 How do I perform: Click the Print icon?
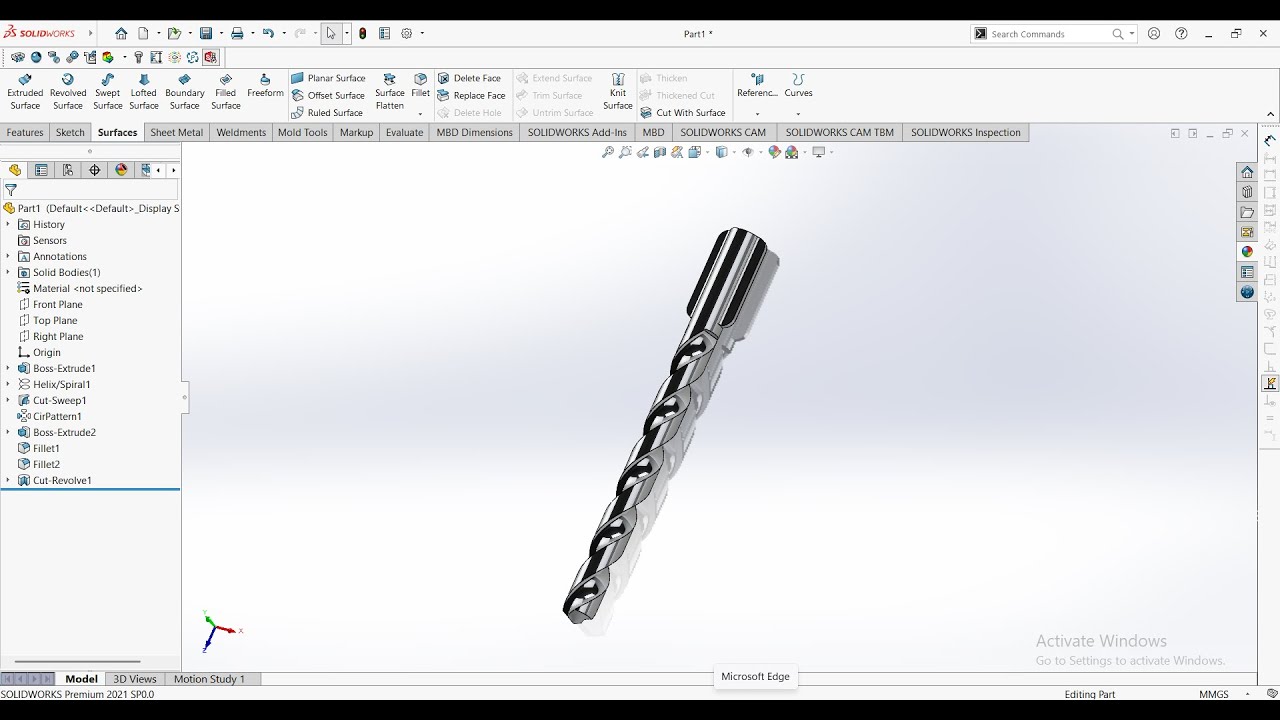click(x=237, y=33)
